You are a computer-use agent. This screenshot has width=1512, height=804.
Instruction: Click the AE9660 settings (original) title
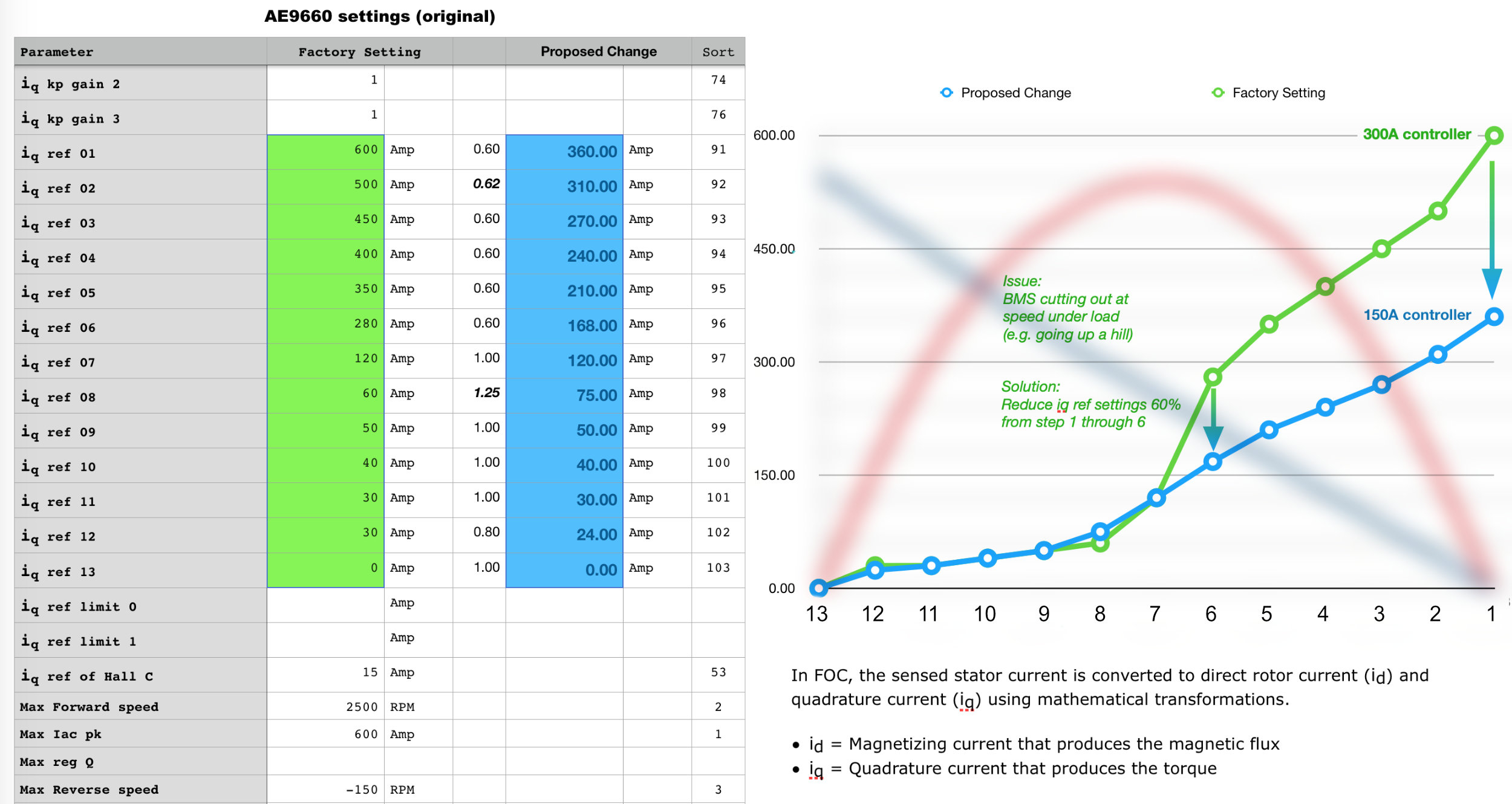pyautogui.click(x=380, y=16)
